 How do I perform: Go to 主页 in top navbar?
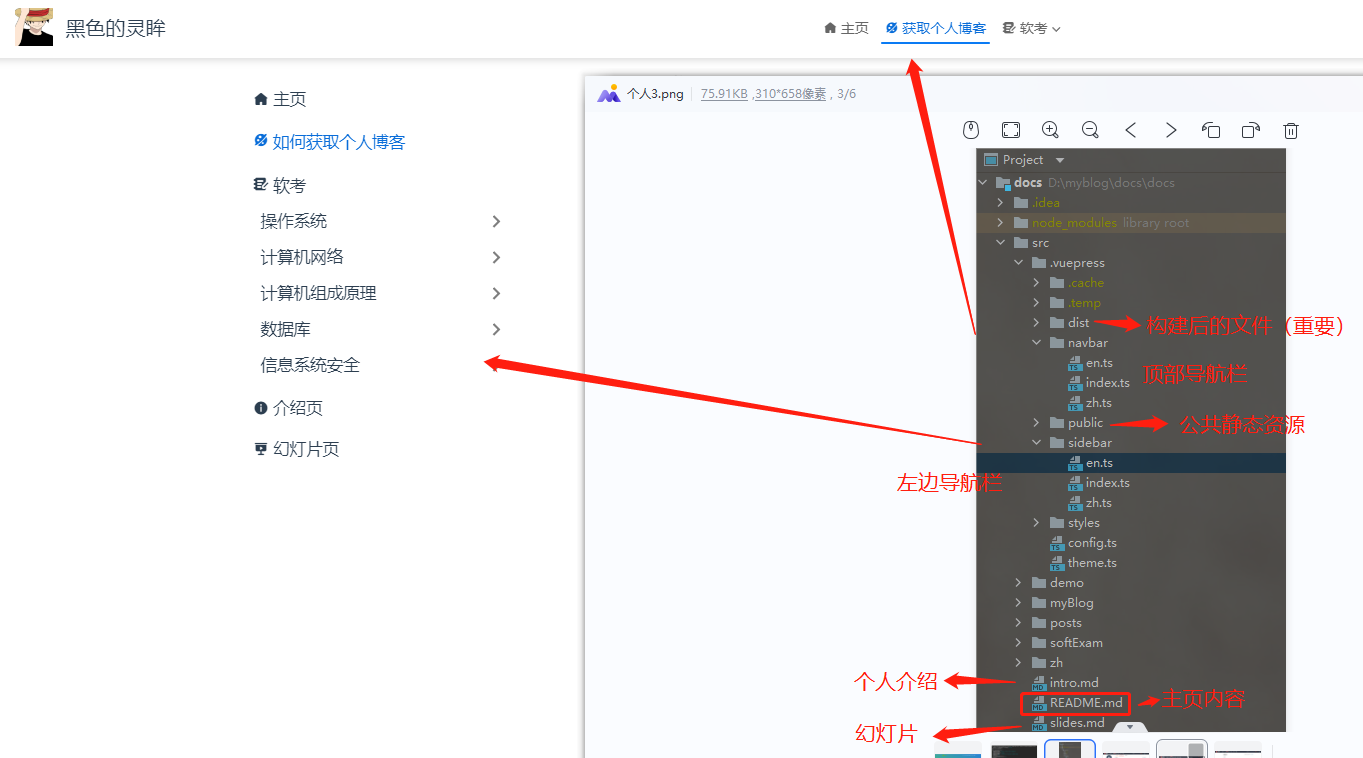[846, 28]
